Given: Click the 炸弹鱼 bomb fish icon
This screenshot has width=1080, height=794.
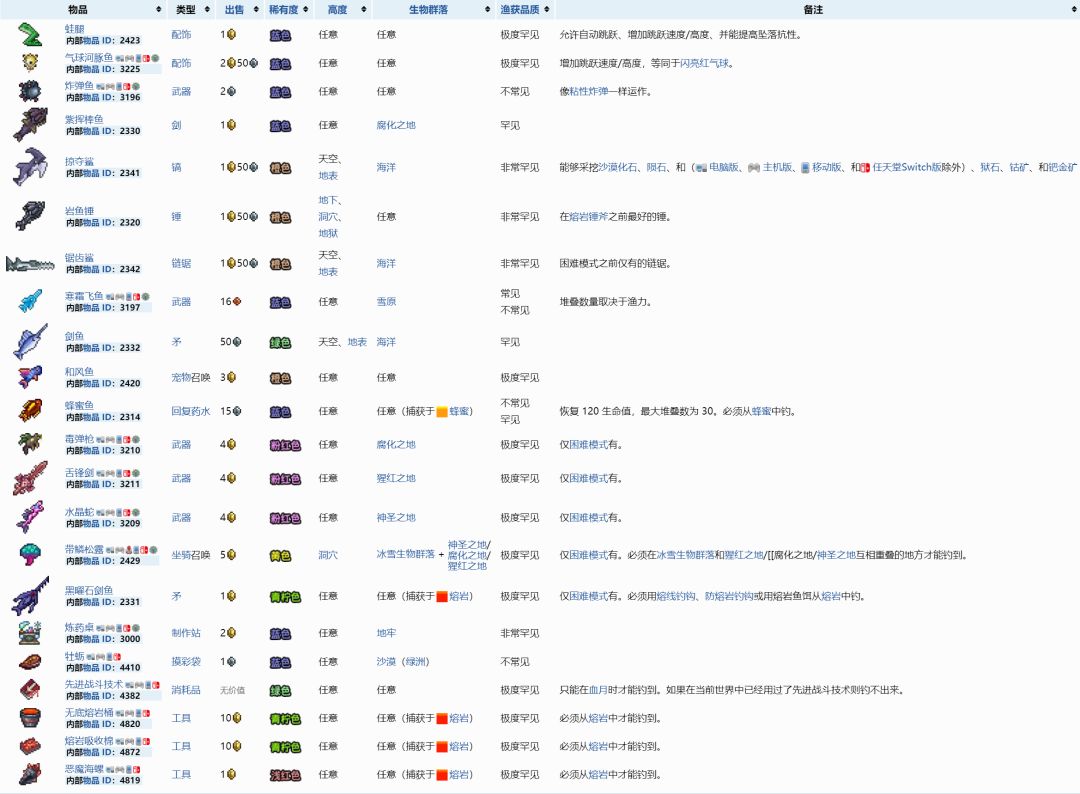Looking at the screenshot, I should click(30, 91).
